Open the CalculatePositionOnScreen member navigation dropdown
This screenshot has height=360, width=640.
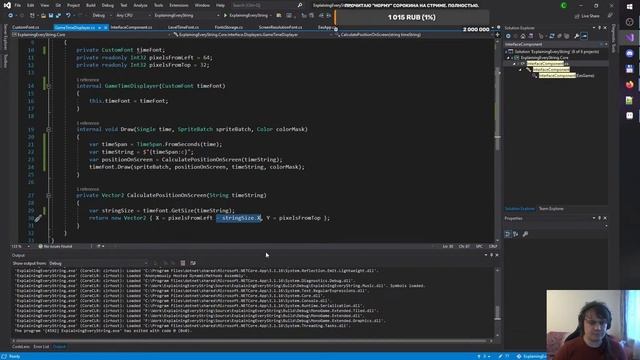point(415,35)
